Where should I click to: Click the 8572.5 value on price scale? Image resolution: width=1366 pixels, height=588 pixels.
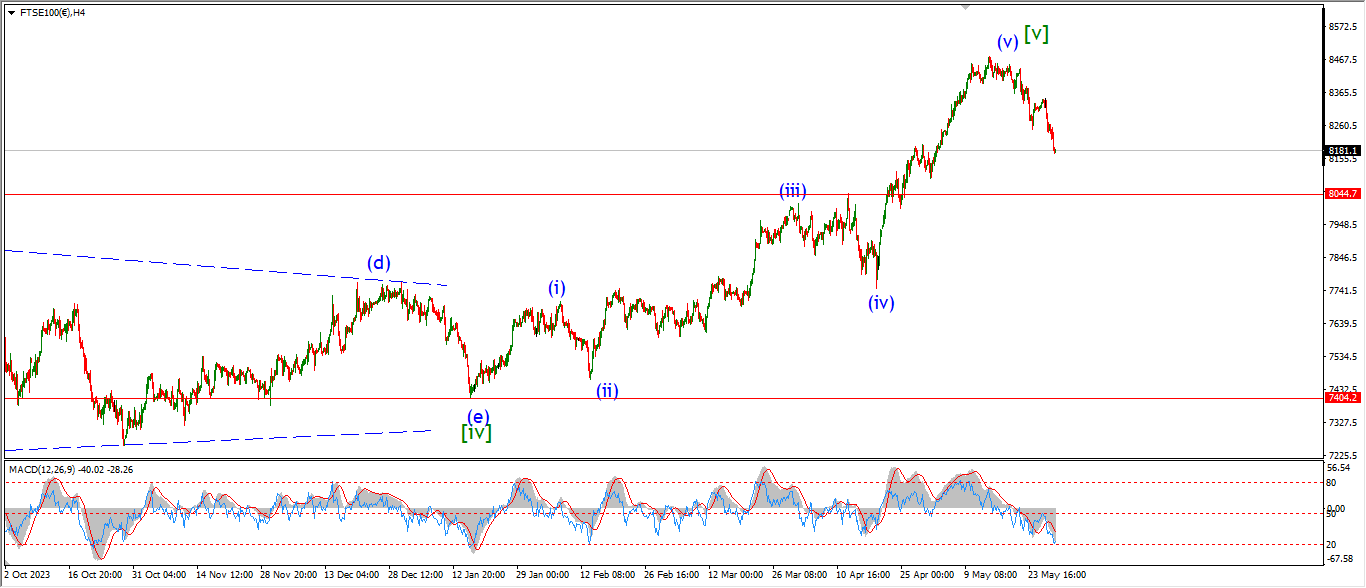pyautogui.click(x=1342, y=26)
